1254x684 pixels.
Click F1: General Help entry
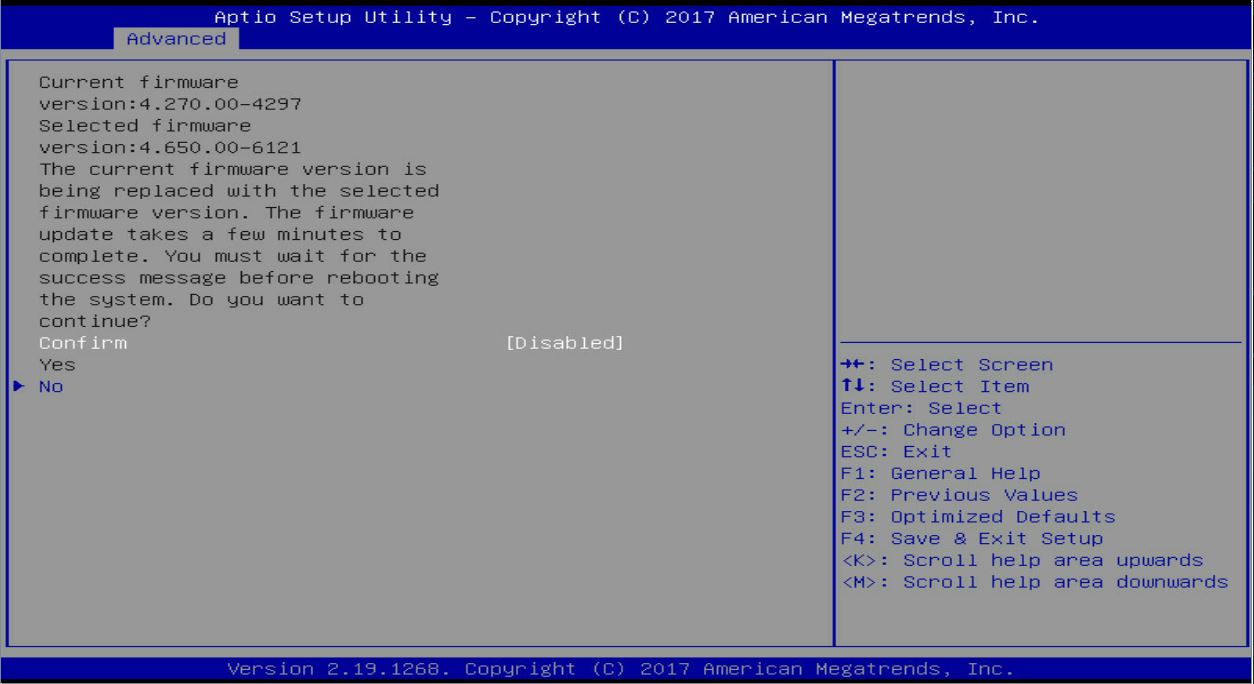point(940,474)
